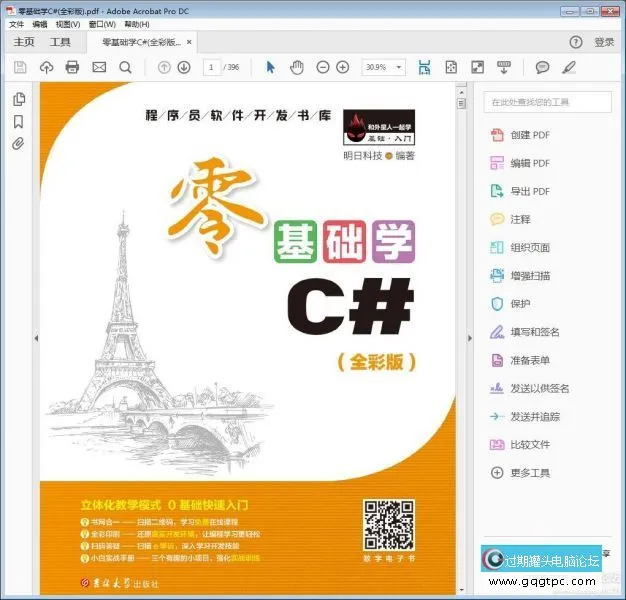Open the 发送并追踪 tool

[525, 417]
